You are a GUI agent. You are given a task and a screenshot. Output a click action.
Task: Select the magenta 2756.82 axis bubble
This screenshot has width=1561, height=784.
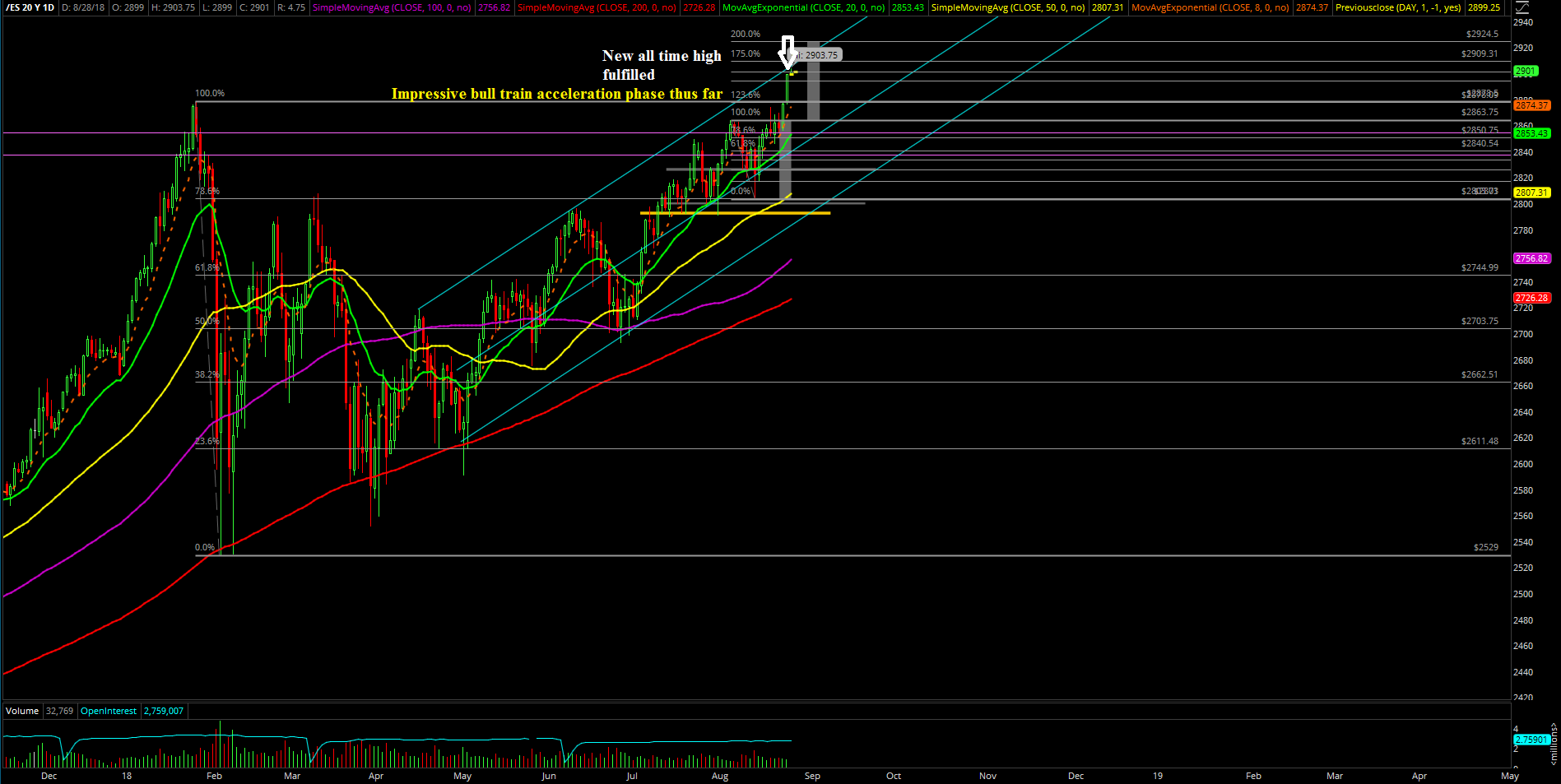[x=1532, y=258]
